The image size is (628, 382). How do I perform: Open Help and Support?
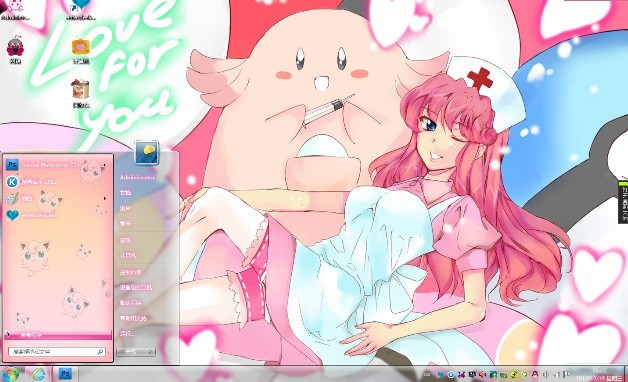133,318
